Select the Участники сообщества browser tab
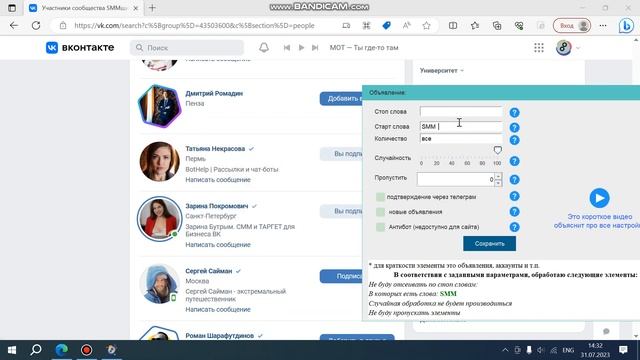 coord(83,8)
